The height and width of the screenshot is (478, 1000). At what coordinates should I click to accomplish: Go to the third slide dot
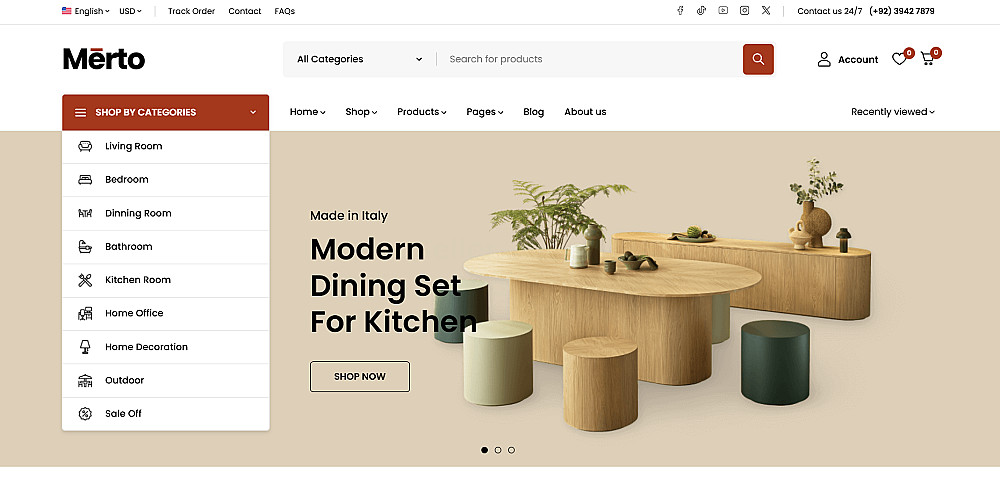point(511,450)
